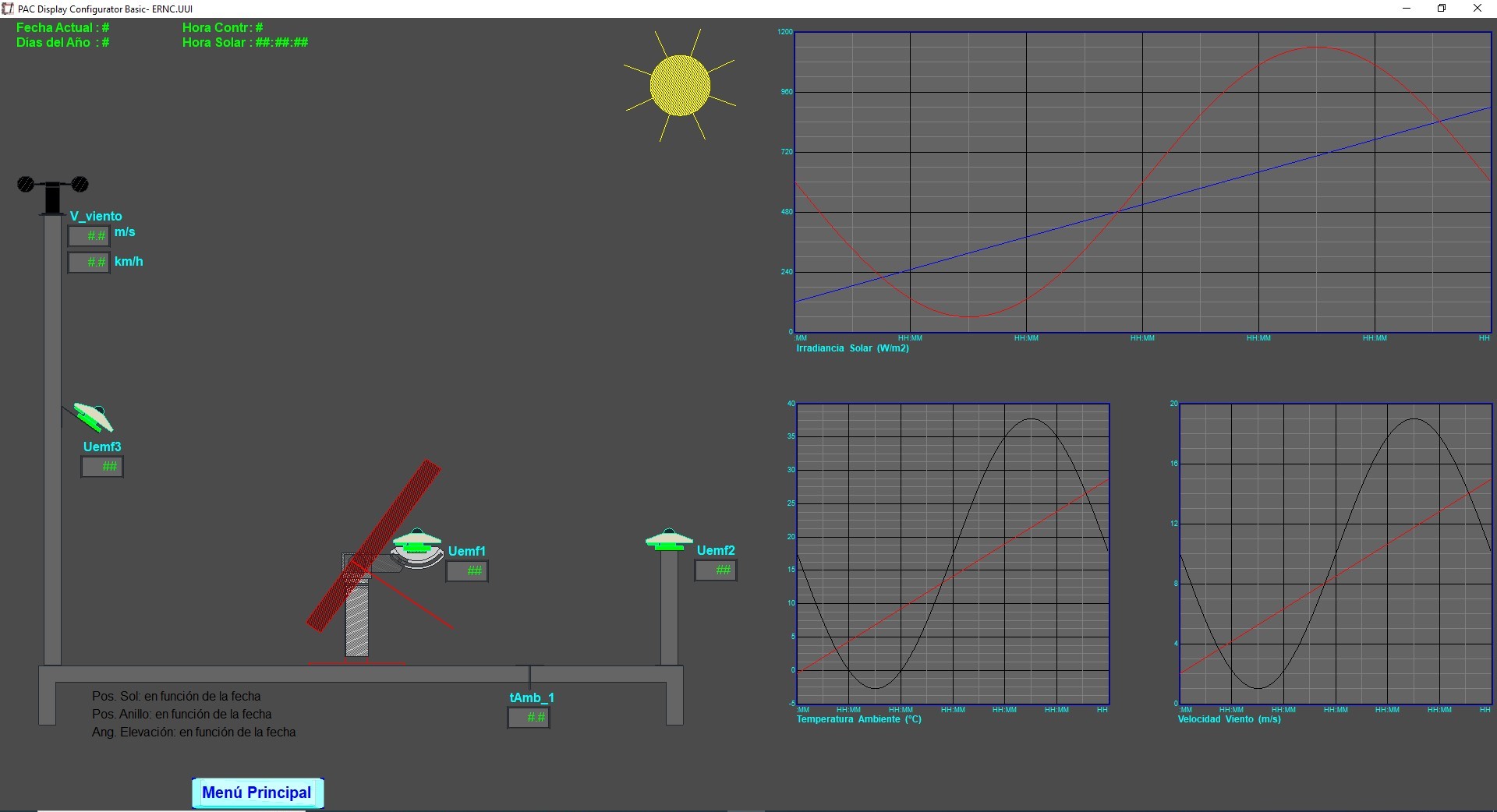Image resolution: width=1497 pixels, height=812 pixels.
Task: Click the yellow sun graphic
Action: pyautogui.click(x=680, y=86)
